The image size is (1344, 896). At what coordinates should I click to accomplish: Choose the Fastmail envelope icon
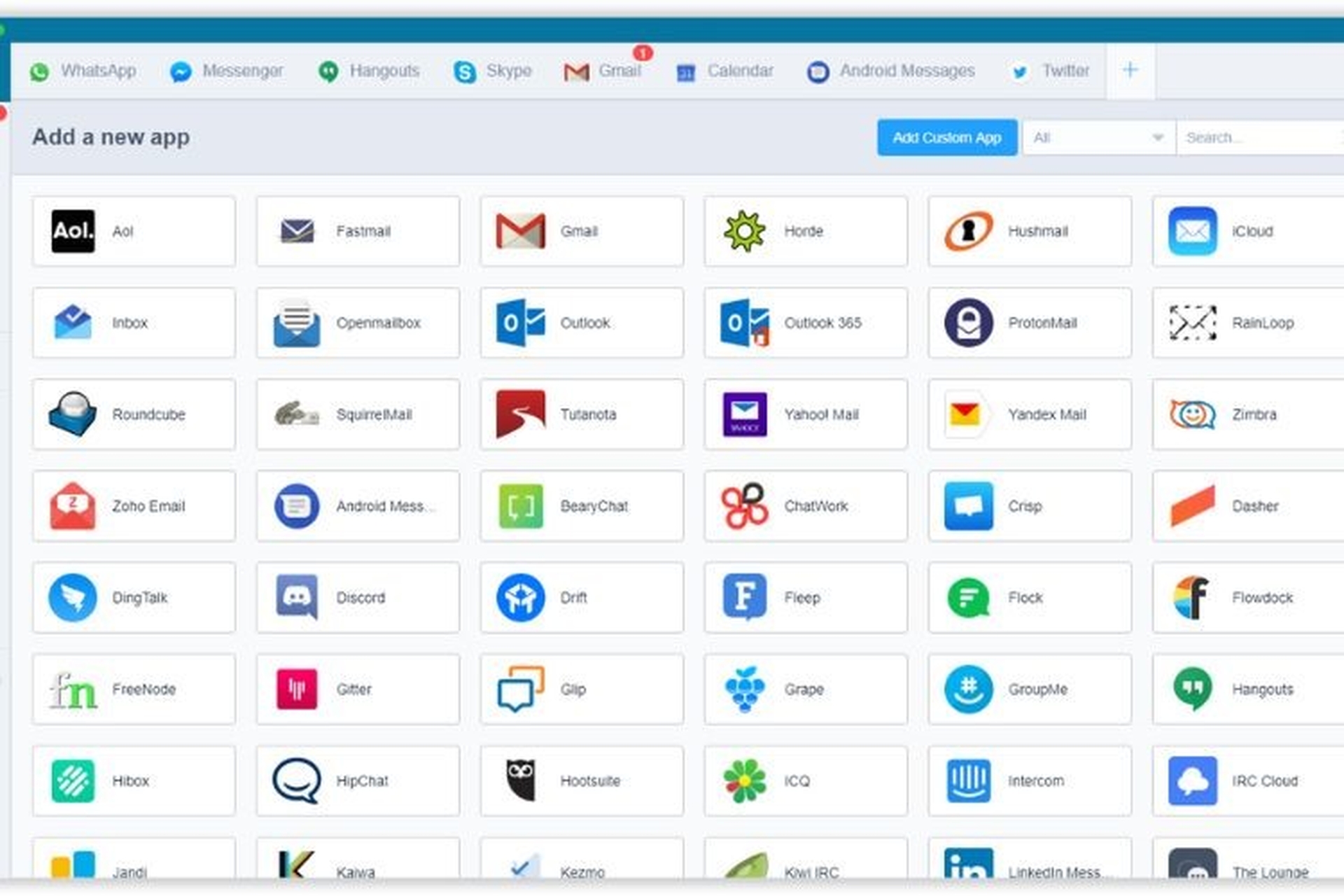(297, 231)
